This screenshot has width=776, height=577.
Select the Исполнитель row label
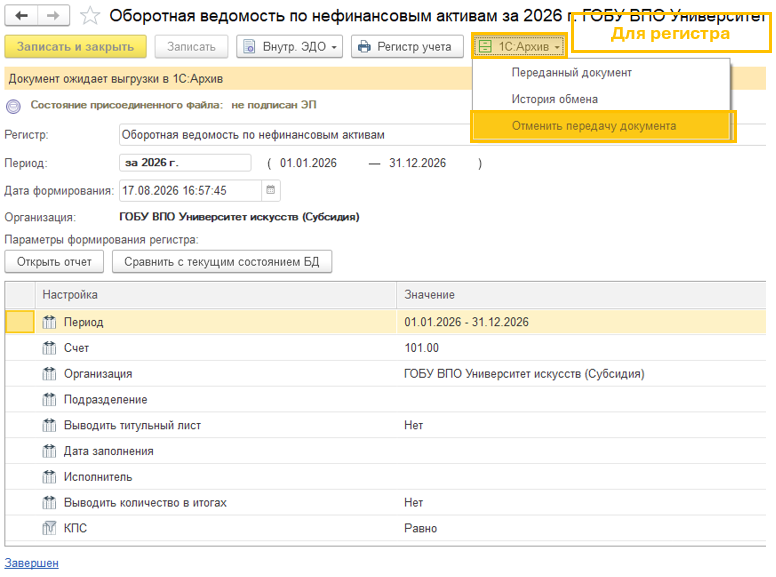tap(98, 477)
